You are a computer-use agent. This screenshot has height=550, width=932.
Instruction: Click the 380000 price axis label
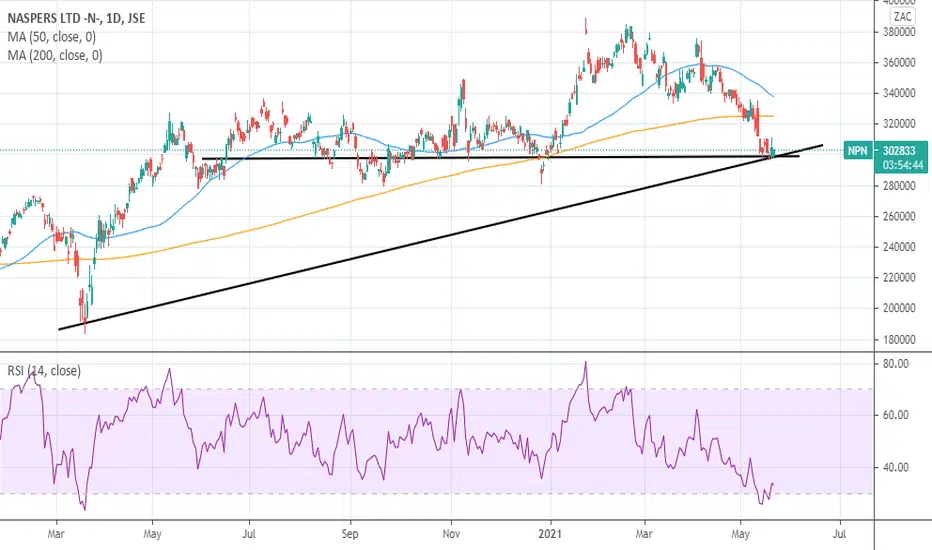tap(899, 32)
